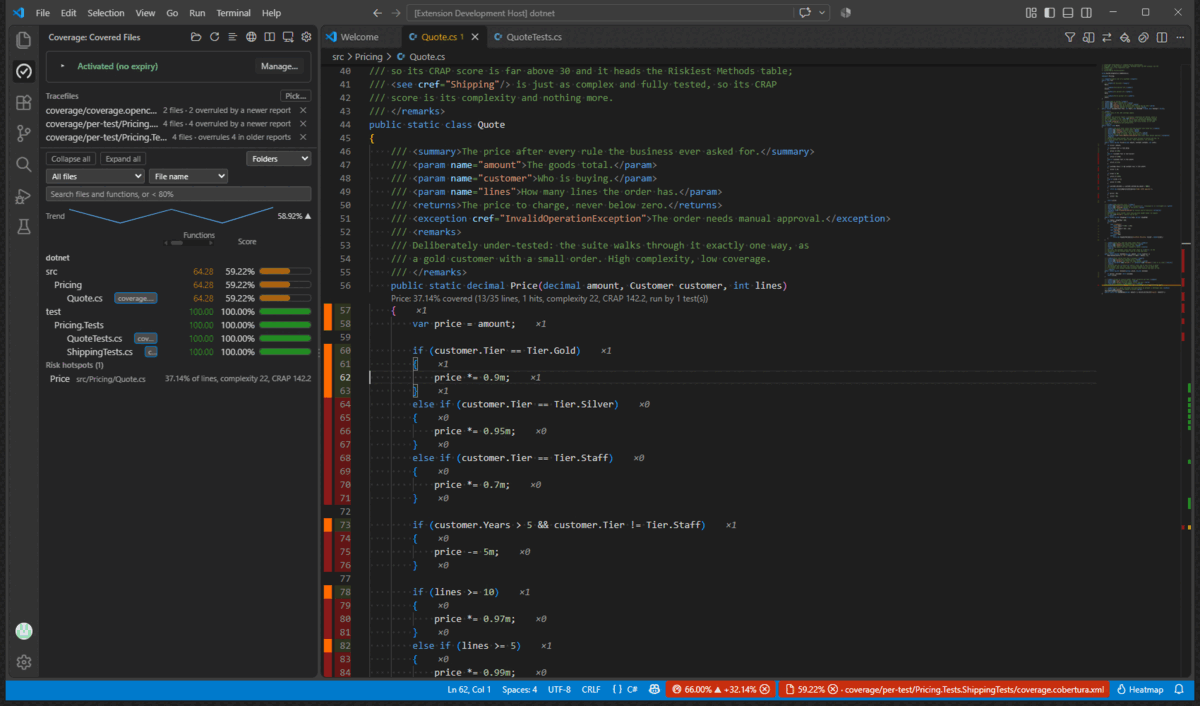
Task: Open the File name sort dropdown
Action: (x=188, y=176)
